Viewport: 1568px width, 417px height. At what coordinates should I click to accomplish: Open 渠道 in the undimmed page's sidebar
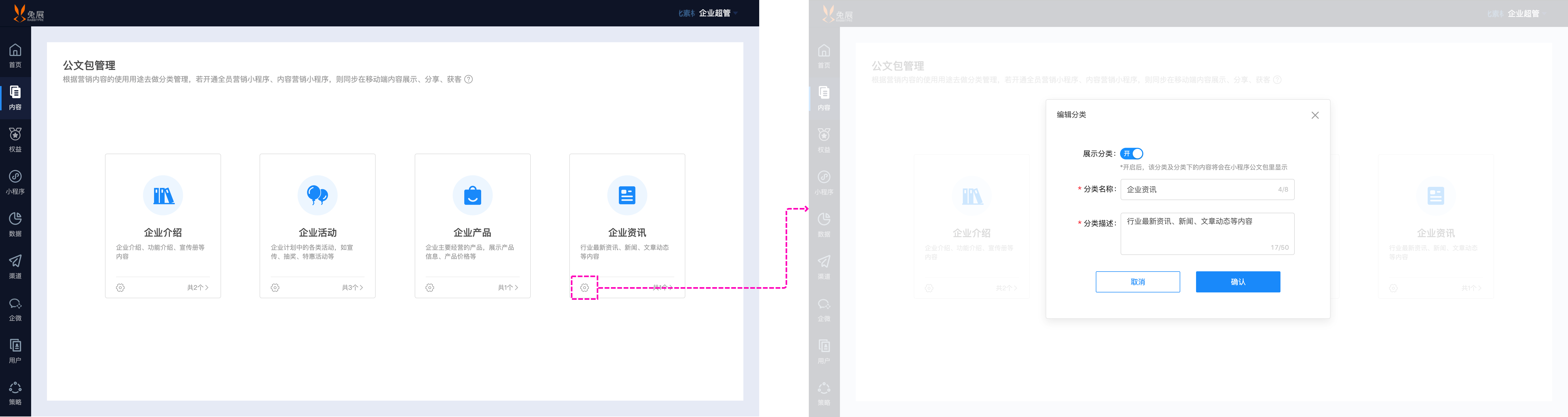click(15, 267)
